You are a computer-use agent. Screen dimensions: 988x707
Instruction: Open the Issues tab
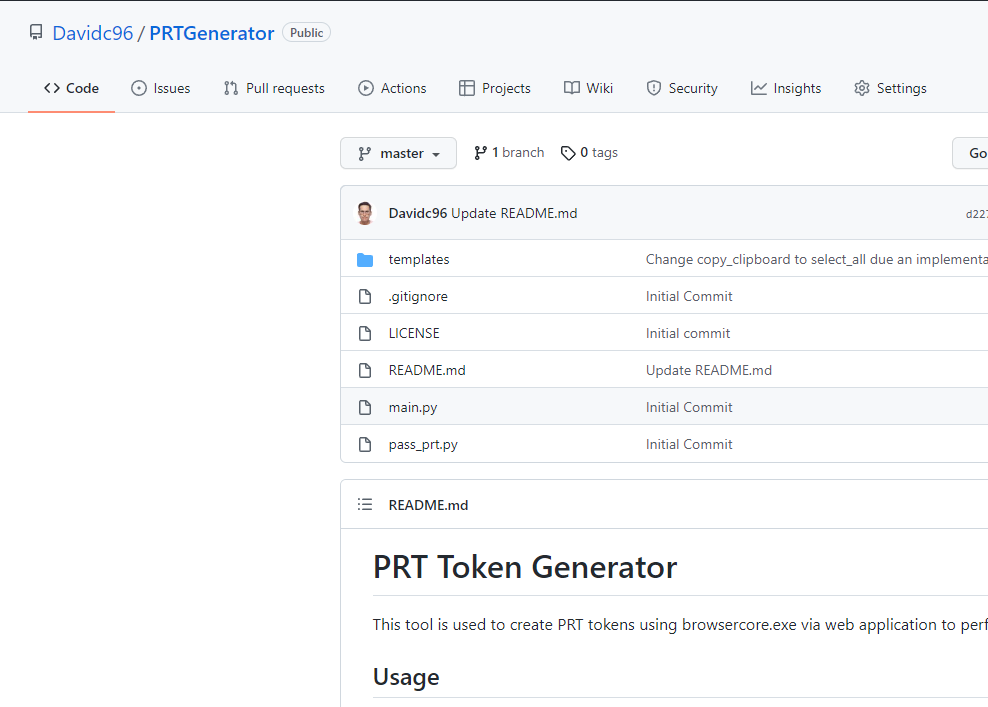pyautogui.click(x=161, y=88)
